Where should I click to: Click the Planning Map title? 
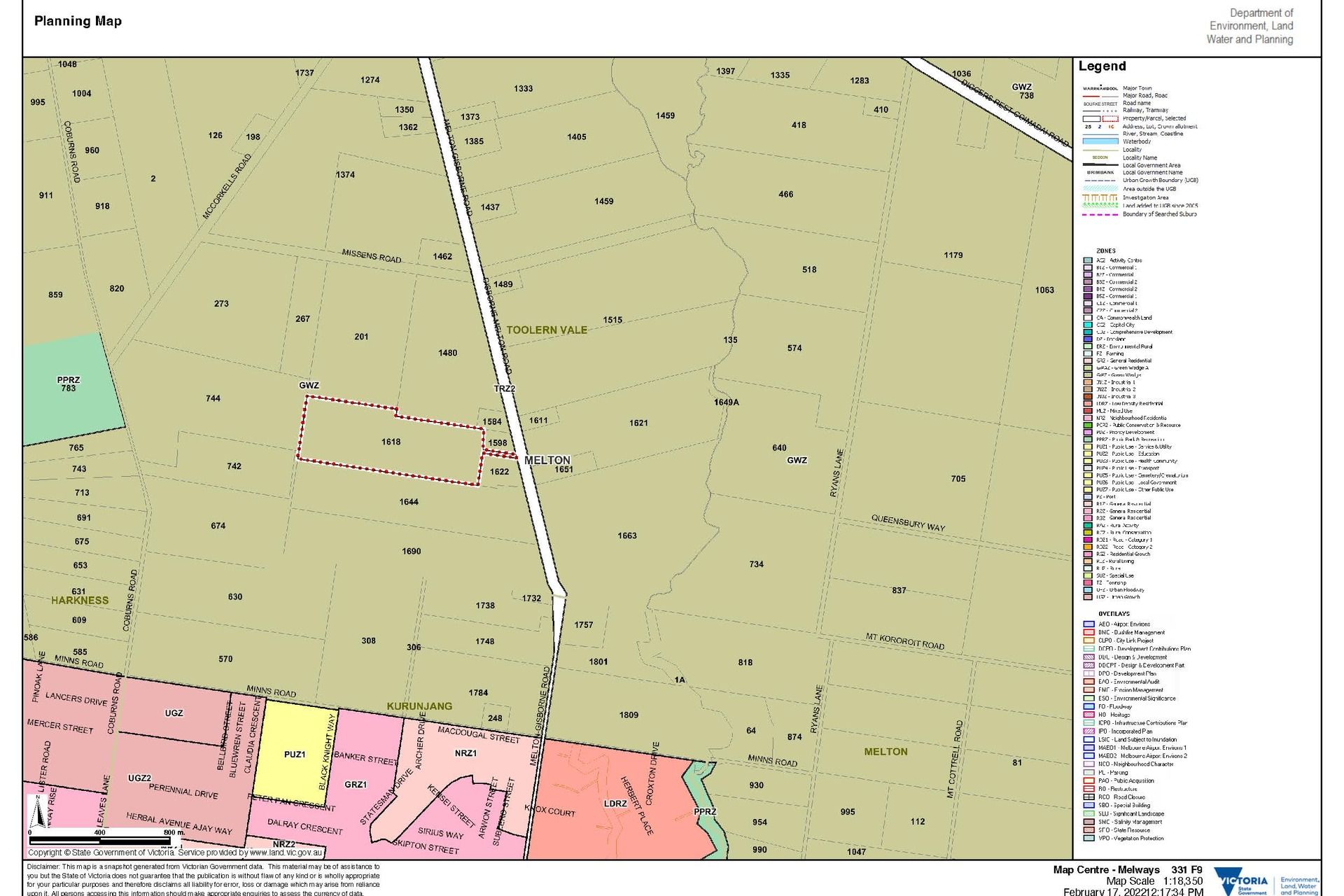coord(78,21)
